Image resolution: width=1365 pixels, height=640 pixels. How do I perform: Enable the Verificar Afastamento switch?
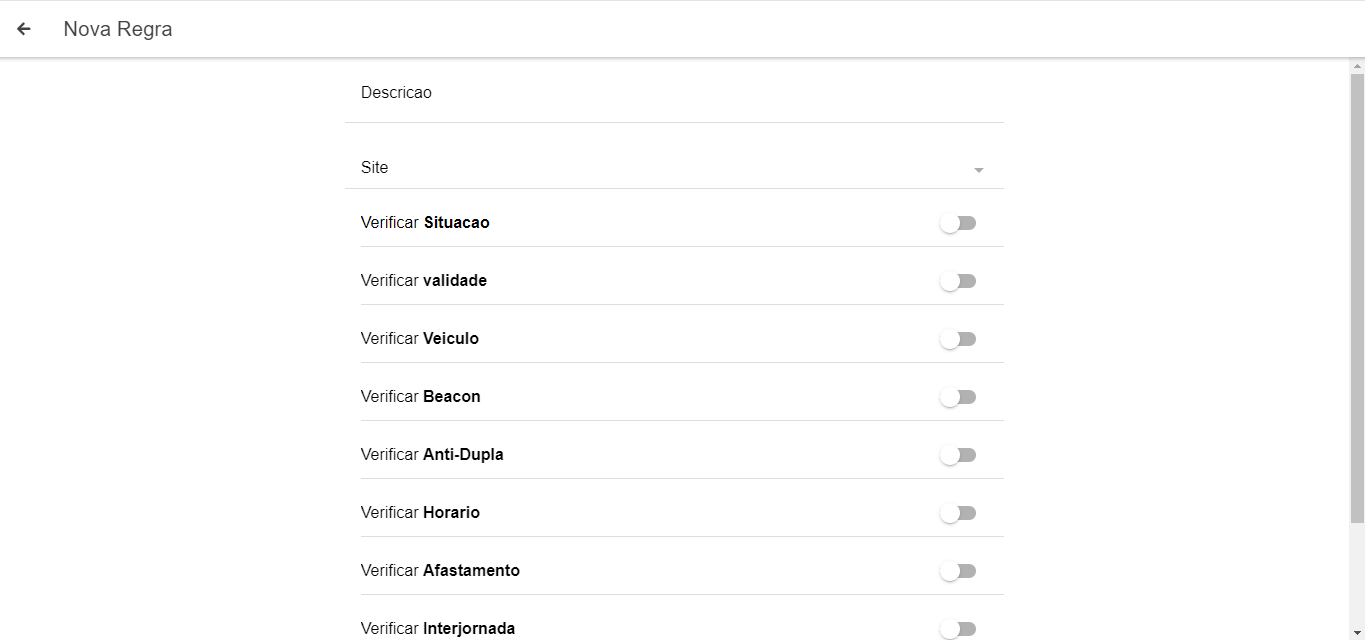tap(957, 571)
